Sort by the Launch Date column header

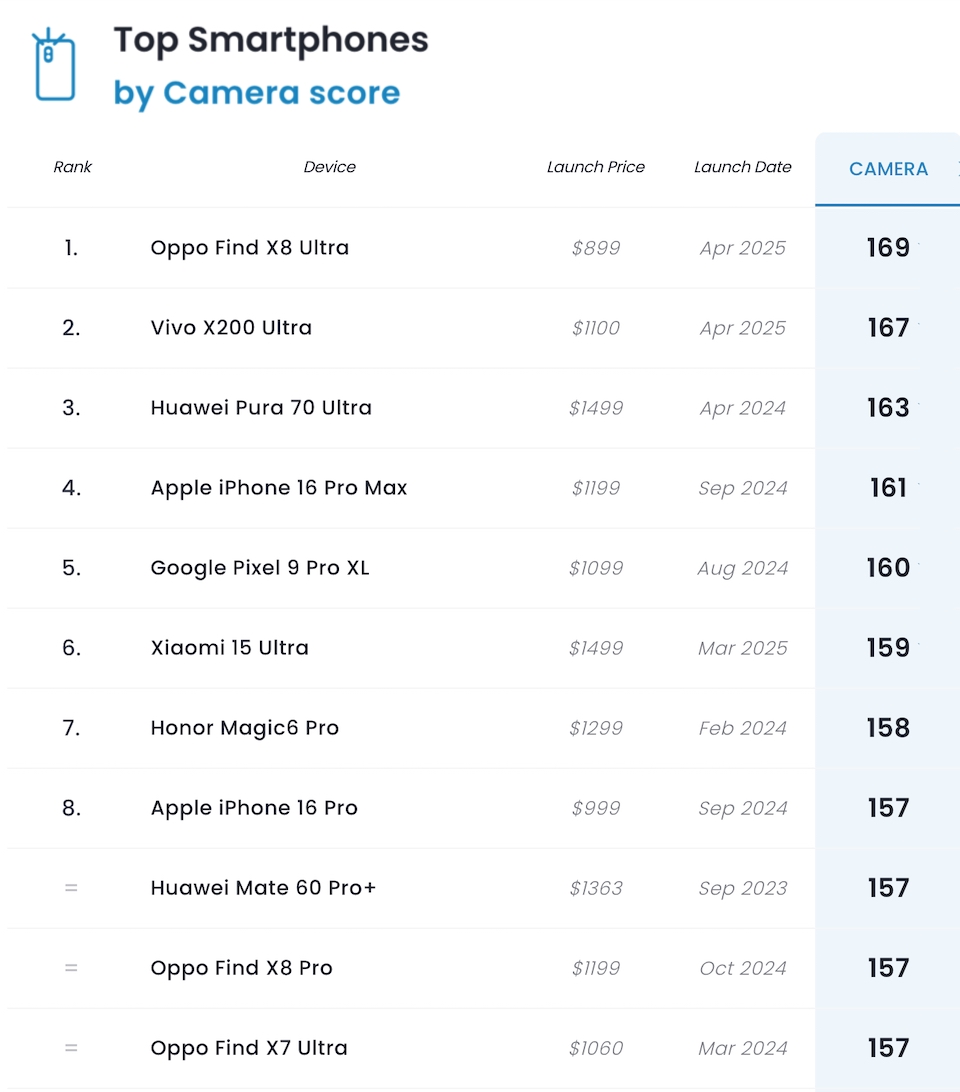(743, 167)
